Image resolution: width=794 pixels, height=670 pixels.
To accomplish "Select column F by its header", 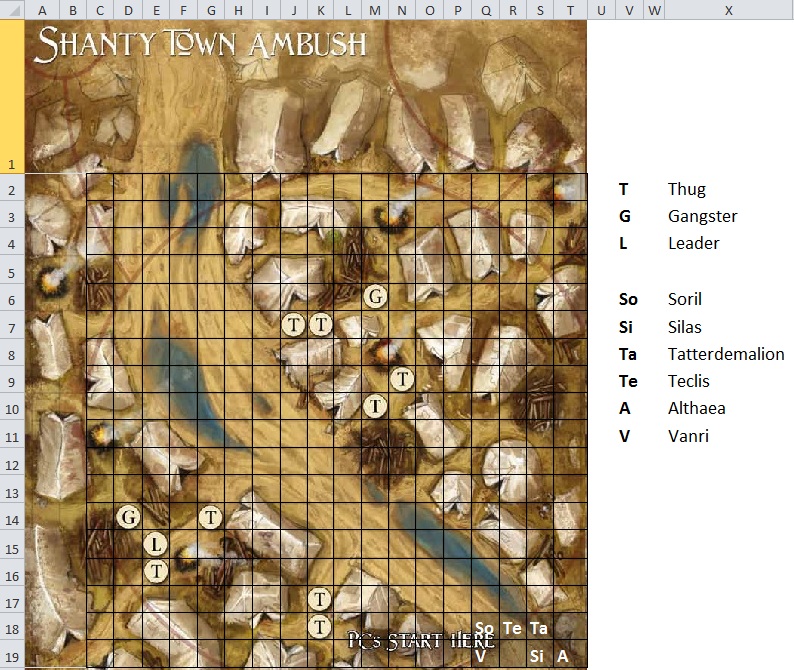I will (x=183, y=10).
